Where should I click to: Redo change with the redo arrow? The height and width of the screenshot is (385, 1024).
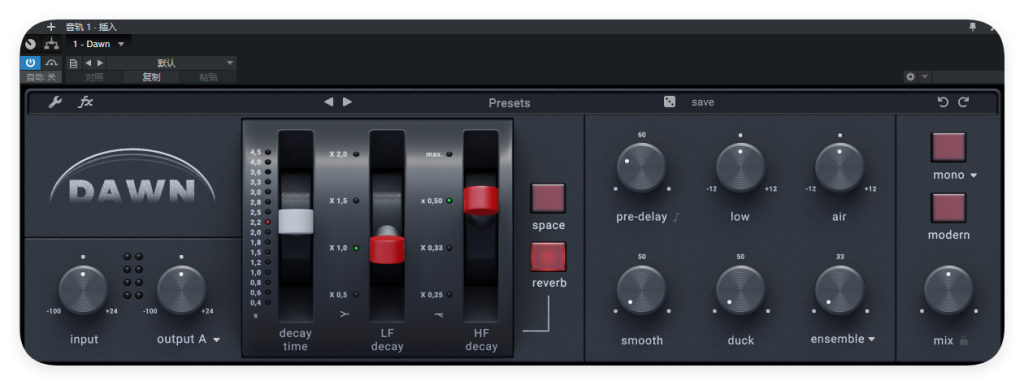963,102
